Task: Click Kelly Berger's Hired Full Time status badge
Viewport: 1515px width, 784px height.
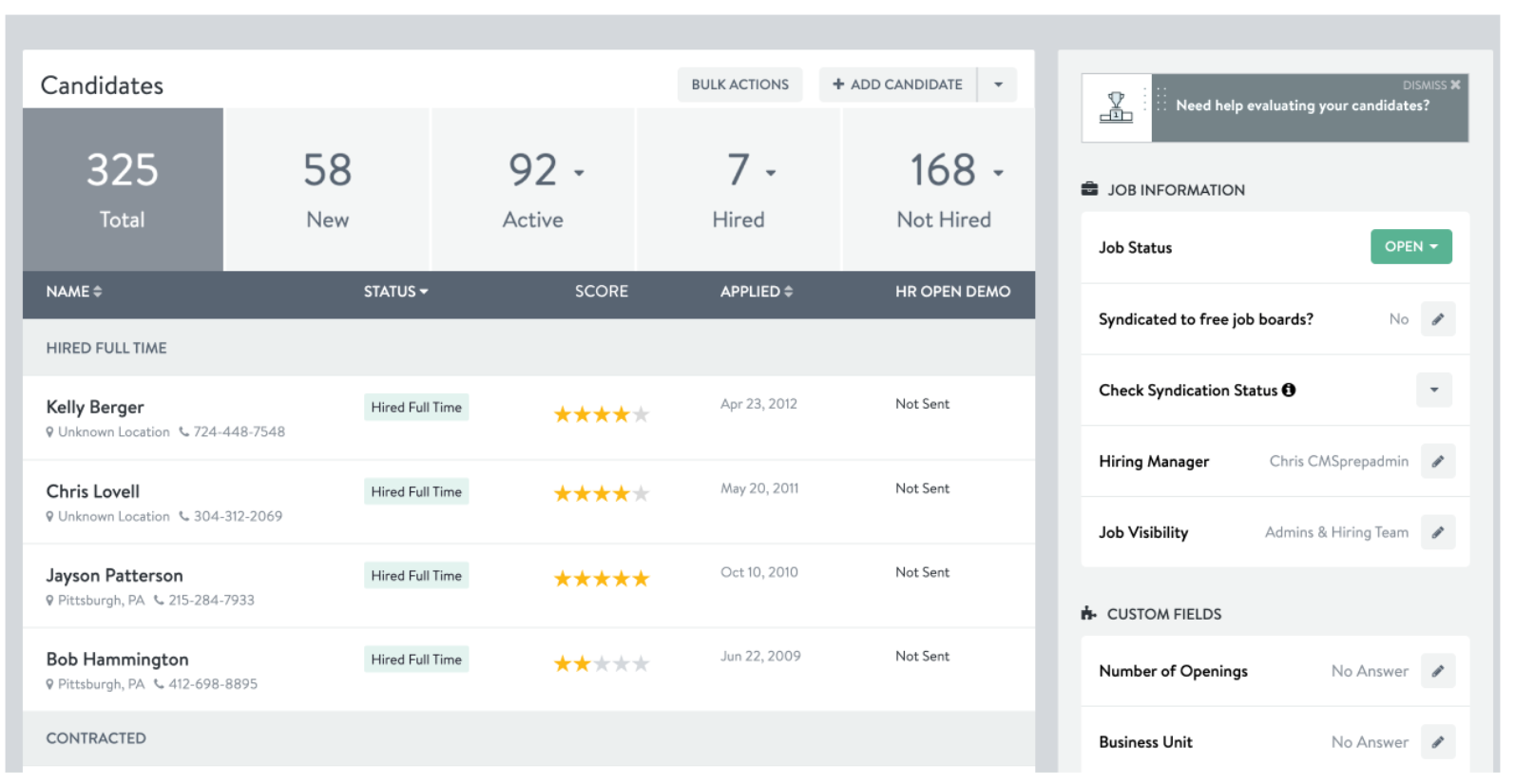Action: coord(416,408)
